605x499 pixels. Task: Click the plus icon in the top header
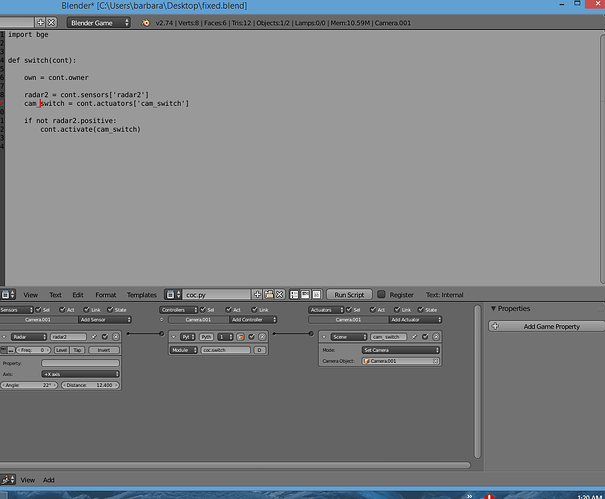(x=40, y=22)
